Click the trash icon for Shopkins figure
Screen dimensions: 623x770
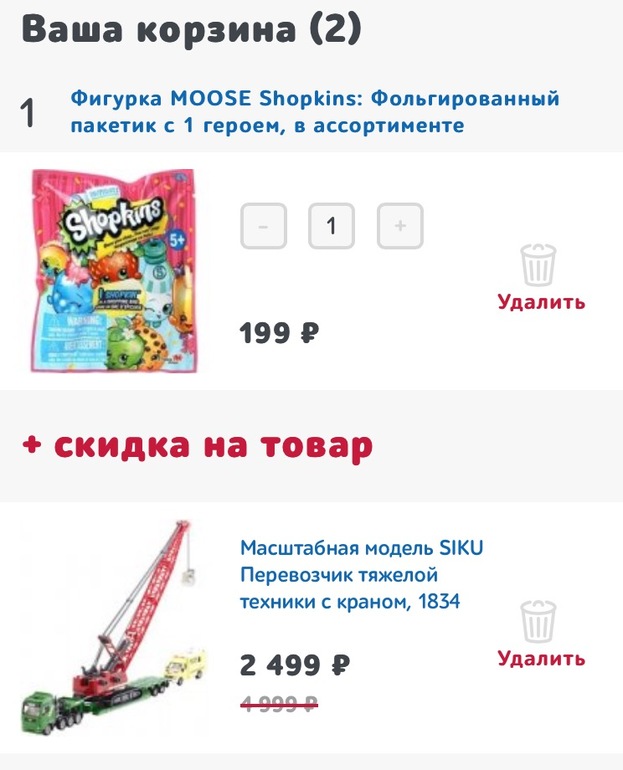click(538, 265)
